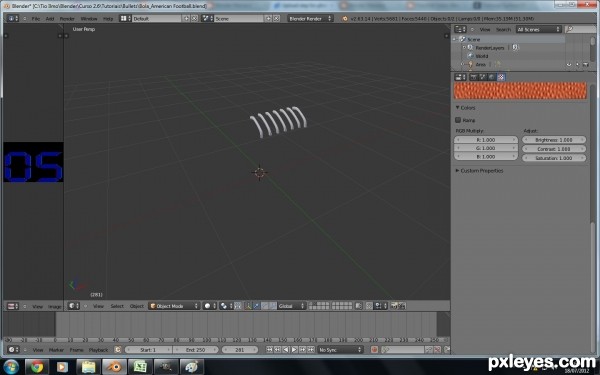Screen dimensions: 600x375
Task: Open timeline editor type selector
Action: pyautogui.click(x=13, y=350)
